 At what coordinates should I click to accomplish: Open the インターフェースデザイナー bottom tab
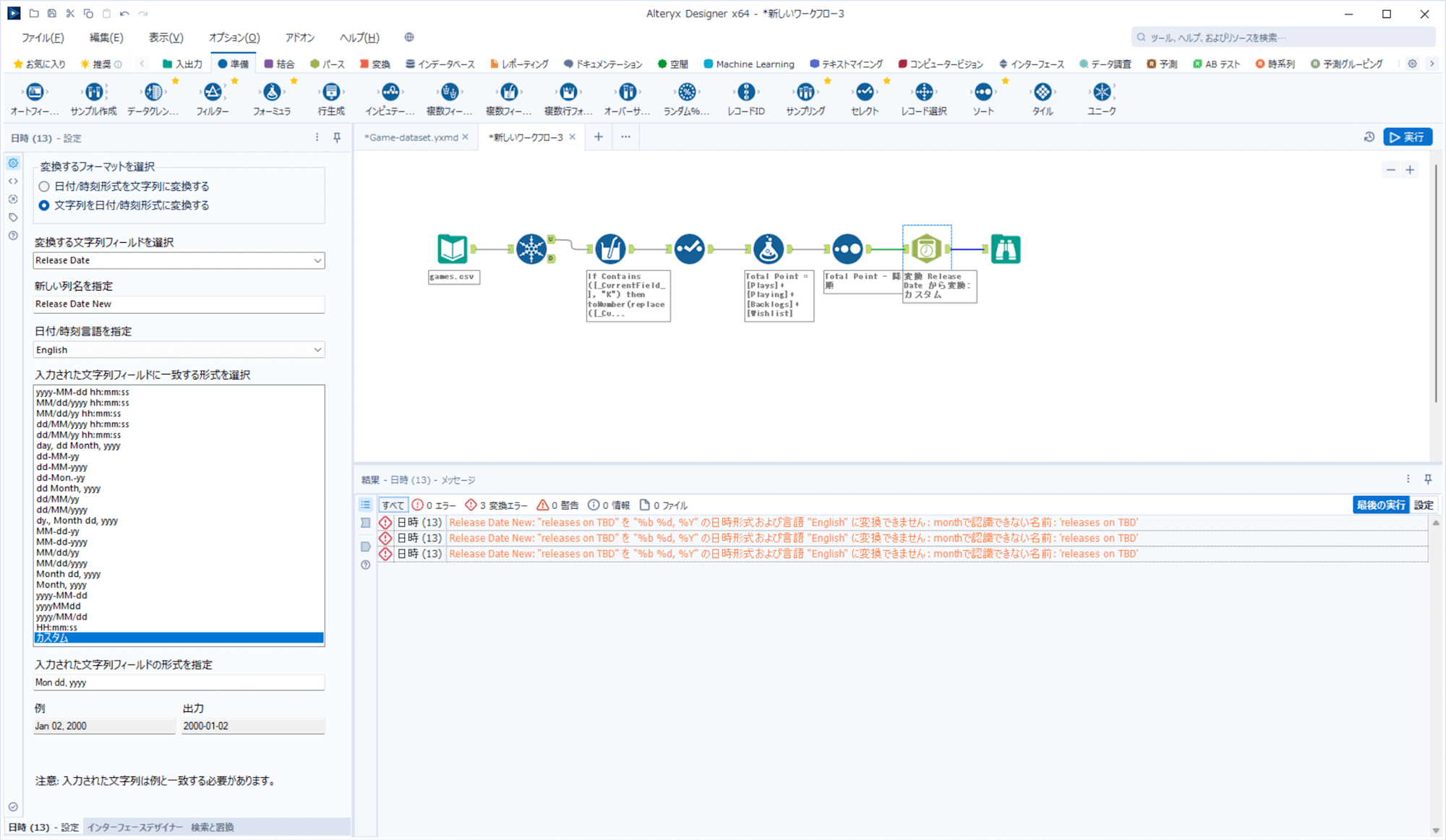135,827
